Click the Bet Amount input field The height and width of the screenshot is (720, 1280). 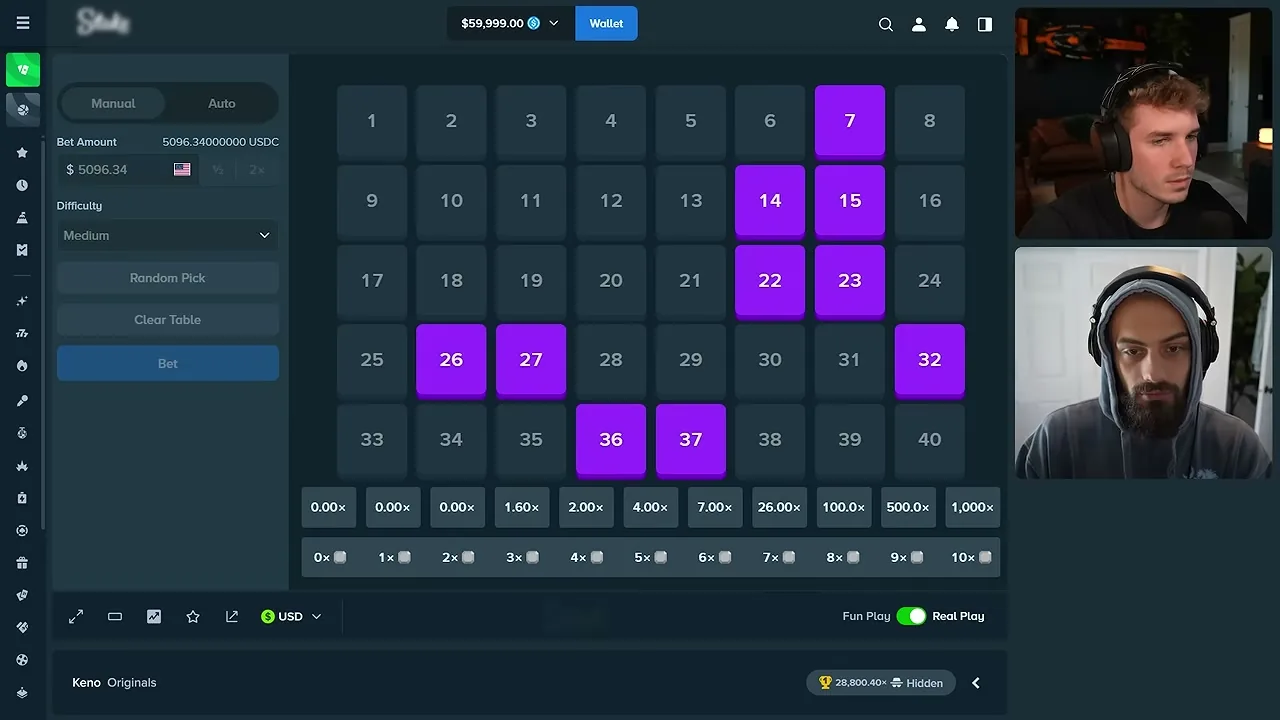coord(128,170)
